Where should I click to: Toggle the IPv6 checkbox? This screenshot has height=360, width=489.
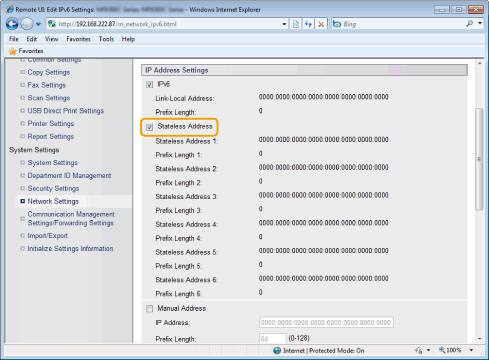149,85
